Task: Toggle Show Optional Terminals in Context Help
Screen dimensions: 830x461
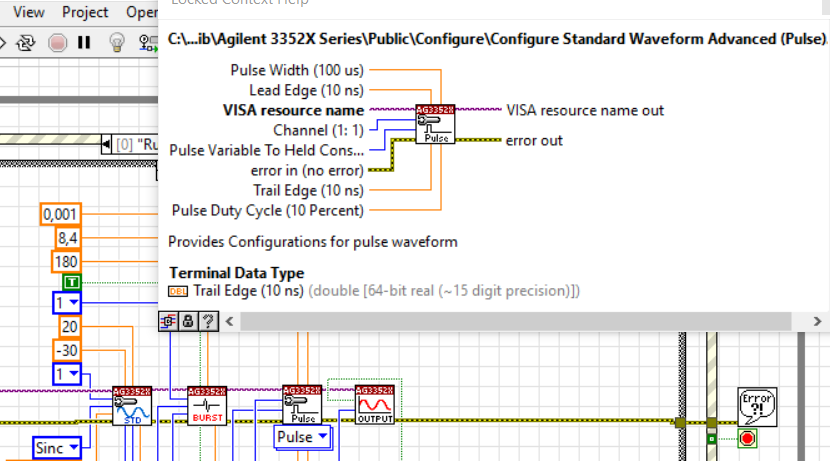Action: pos(168,321)
